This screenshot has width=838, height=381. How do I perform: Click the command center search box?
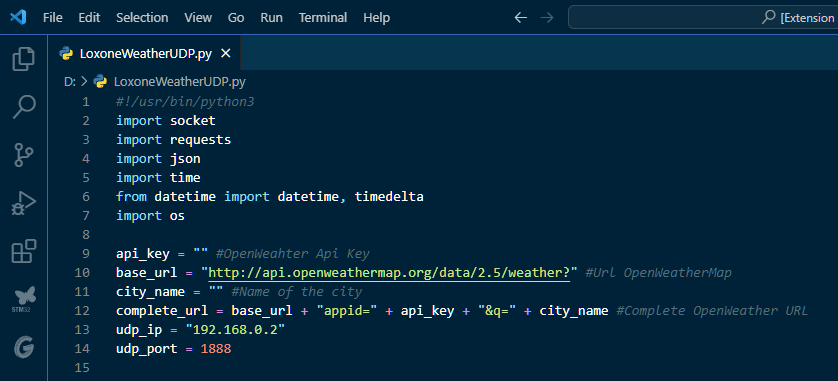(703, 18)
